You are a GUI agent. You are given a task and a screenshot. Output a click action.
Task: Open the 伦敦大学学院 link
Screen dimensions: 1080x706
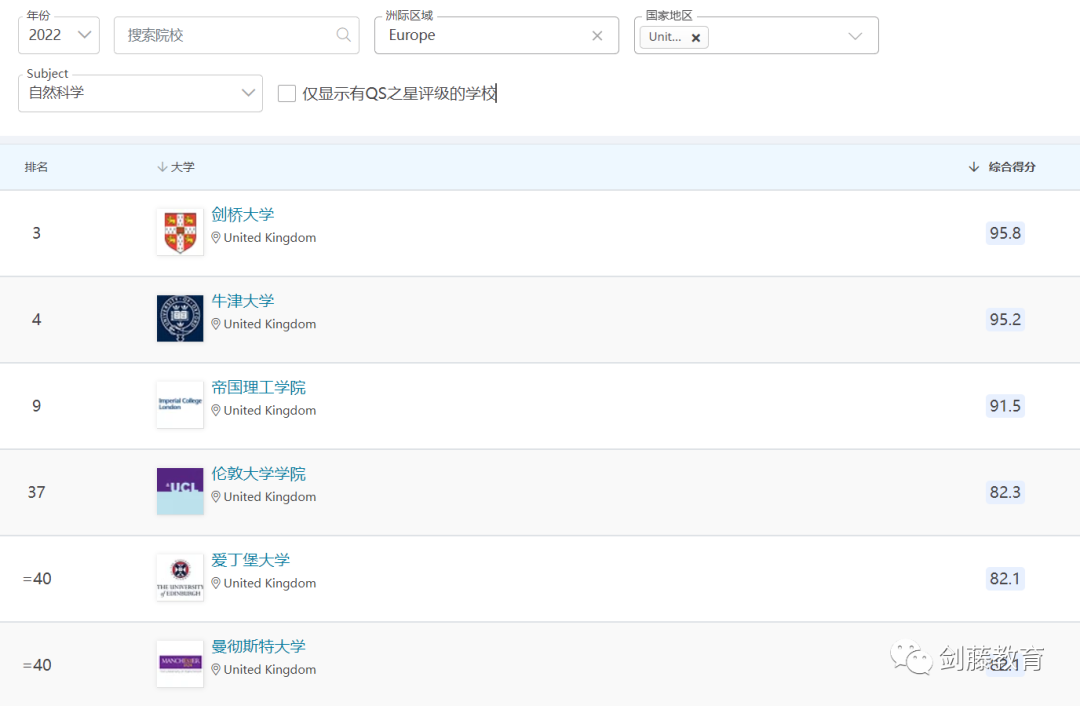point(258,474)
